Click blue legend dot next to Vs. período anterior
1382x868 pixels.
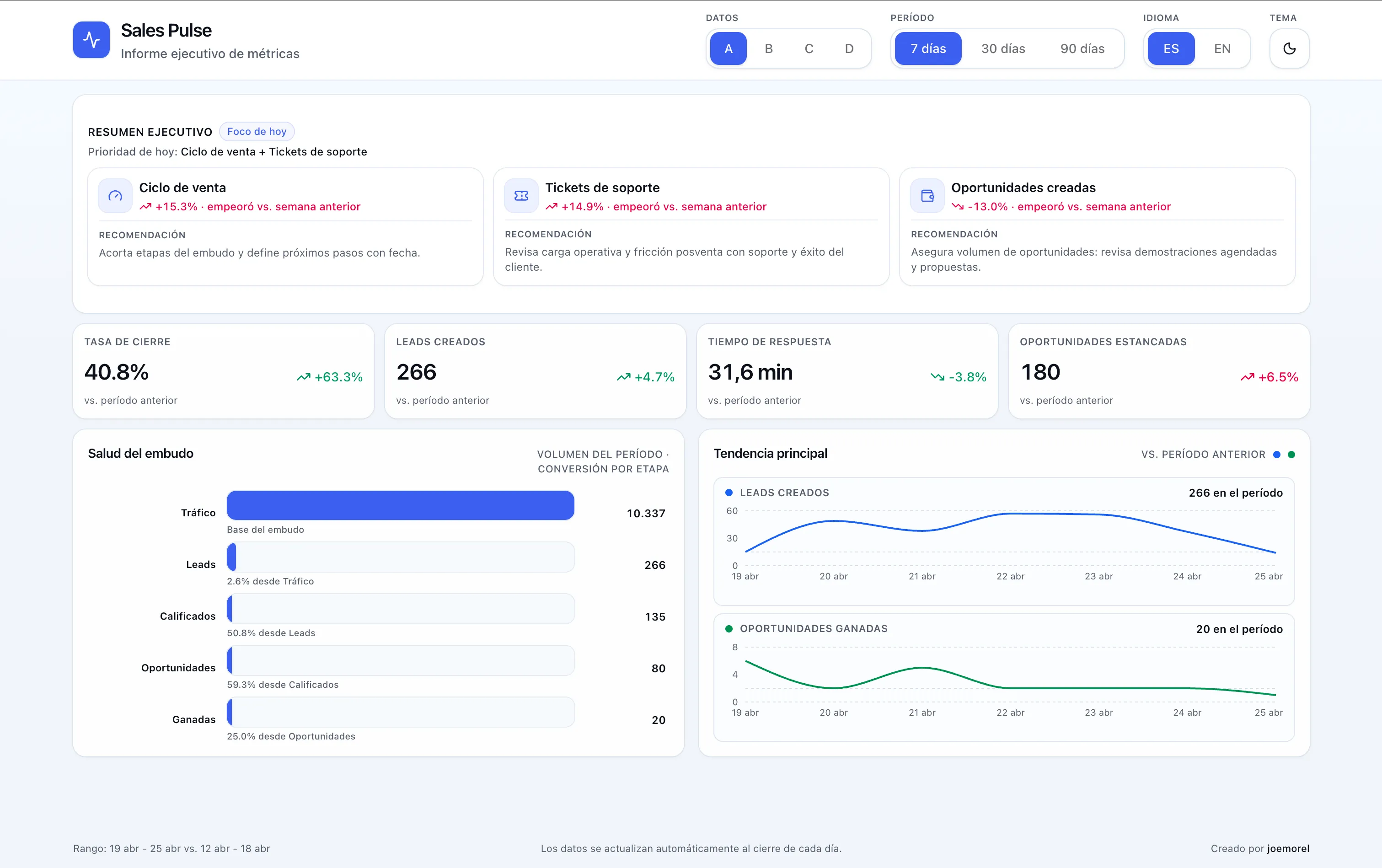[x=1276, y=455]
